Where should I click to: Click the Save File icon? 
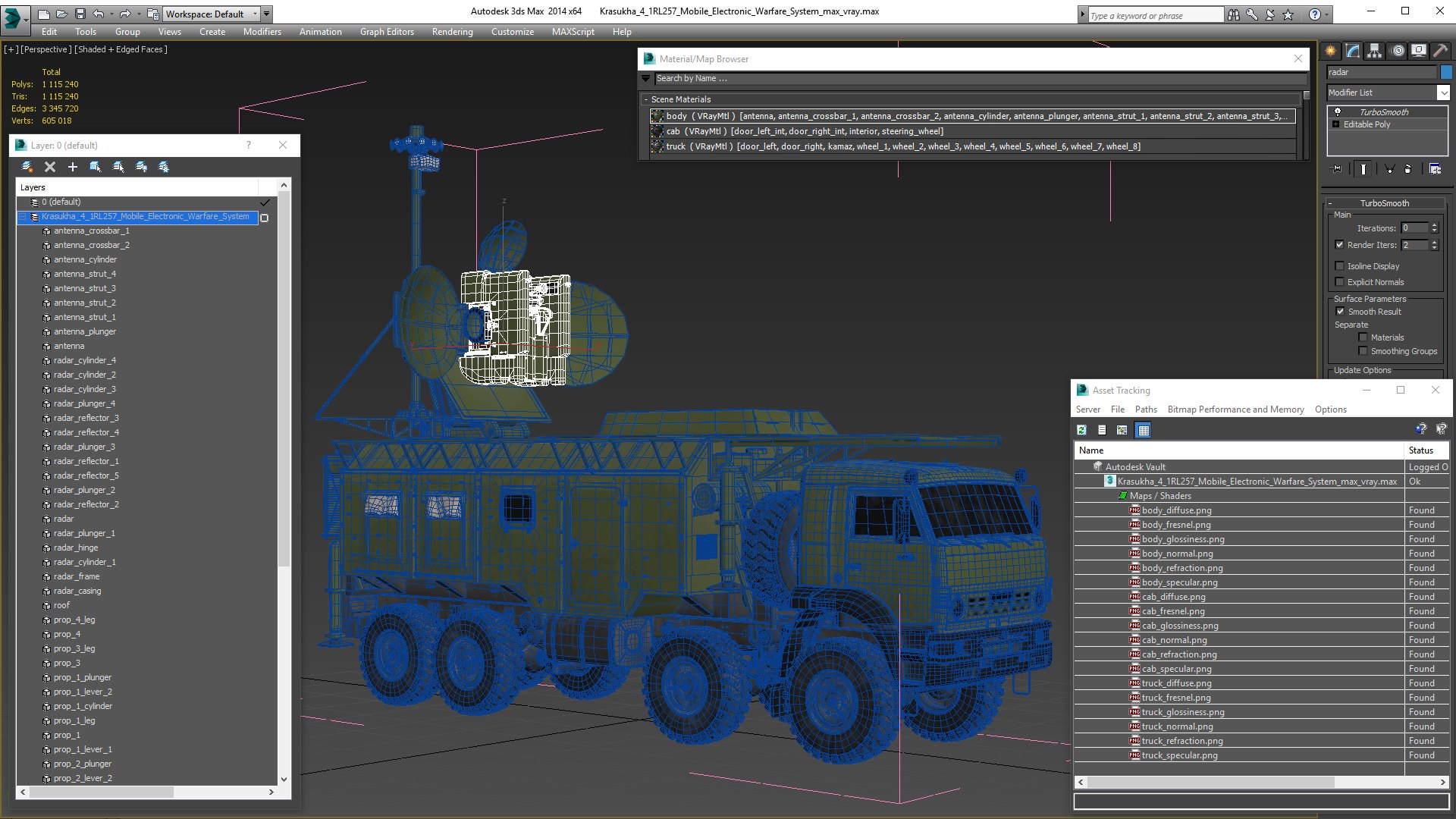pos(79,14)
